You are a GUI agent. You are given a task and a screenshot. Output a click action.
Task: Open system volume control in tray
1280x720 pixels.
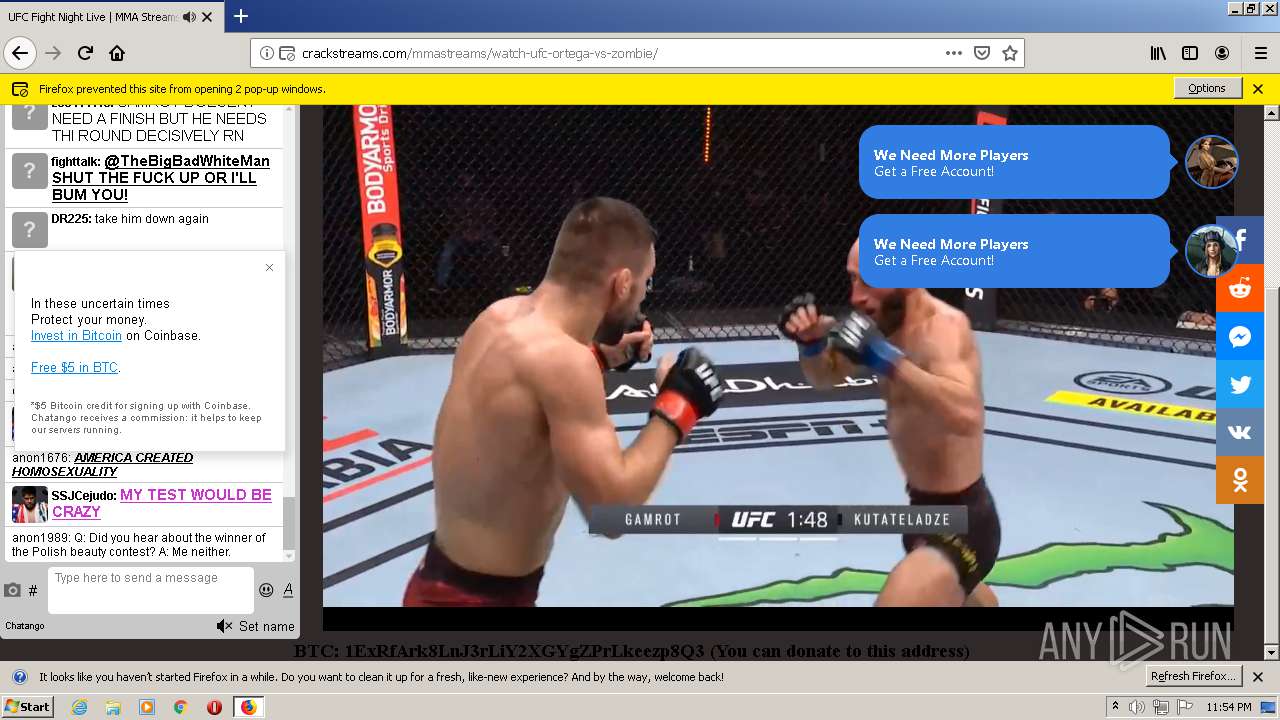1137,707
